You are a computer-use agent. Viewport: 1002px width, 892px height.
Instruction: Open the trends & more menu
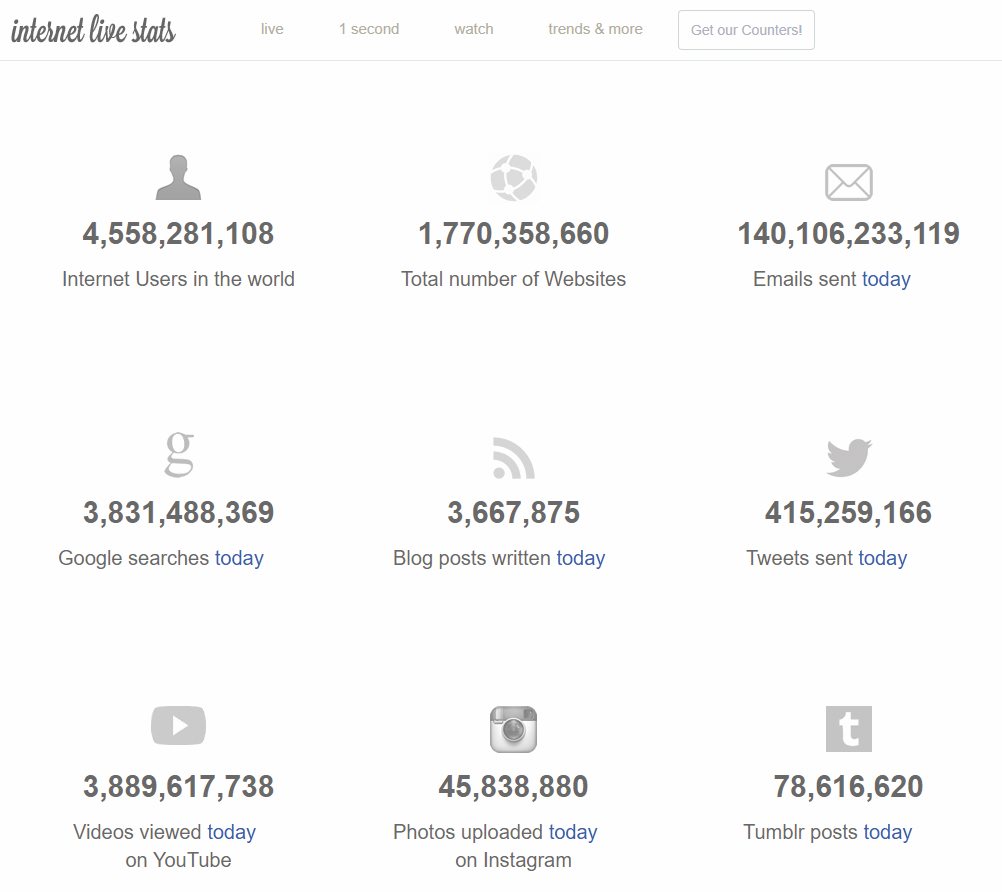pos(595,29)
